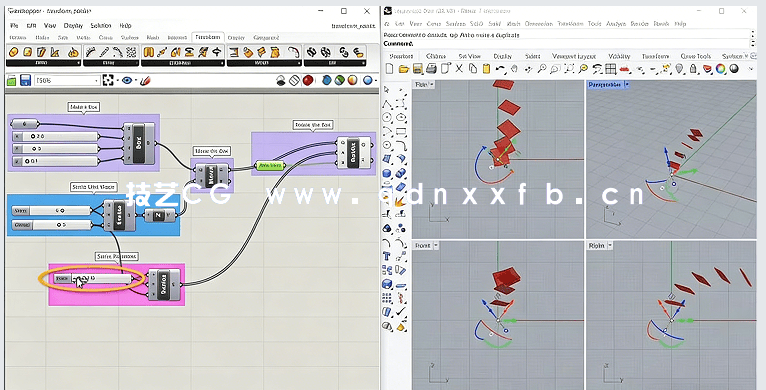Create new file in Rhino toolbar
The width and height of the screenshot is (766, 390).
tap(390, 69)
